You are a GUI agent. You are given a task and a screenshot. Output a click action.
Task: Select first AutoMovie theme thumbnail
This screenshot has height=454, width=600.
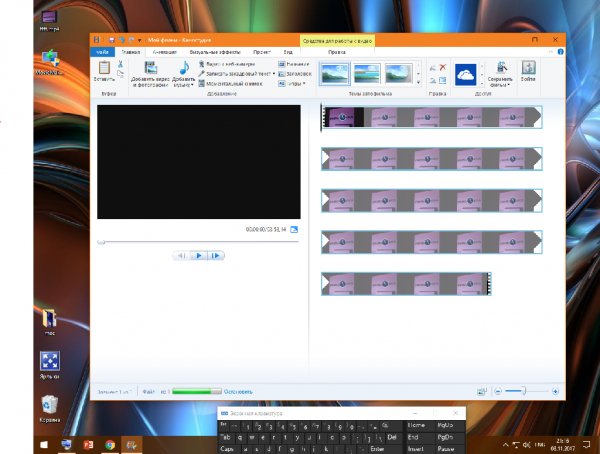(x=334, y=74)
